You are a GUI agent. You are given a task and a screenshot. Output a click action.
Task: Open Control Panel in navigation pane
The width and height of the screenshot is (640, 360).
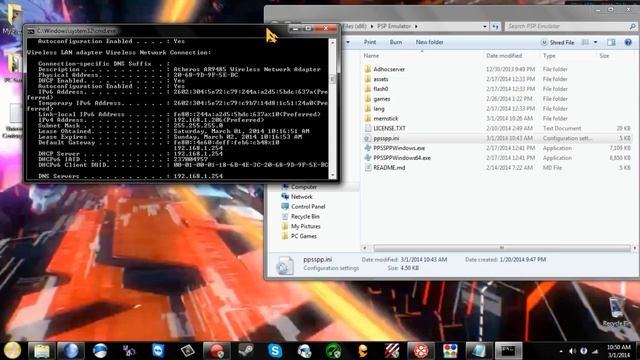(x=308, y=207)
